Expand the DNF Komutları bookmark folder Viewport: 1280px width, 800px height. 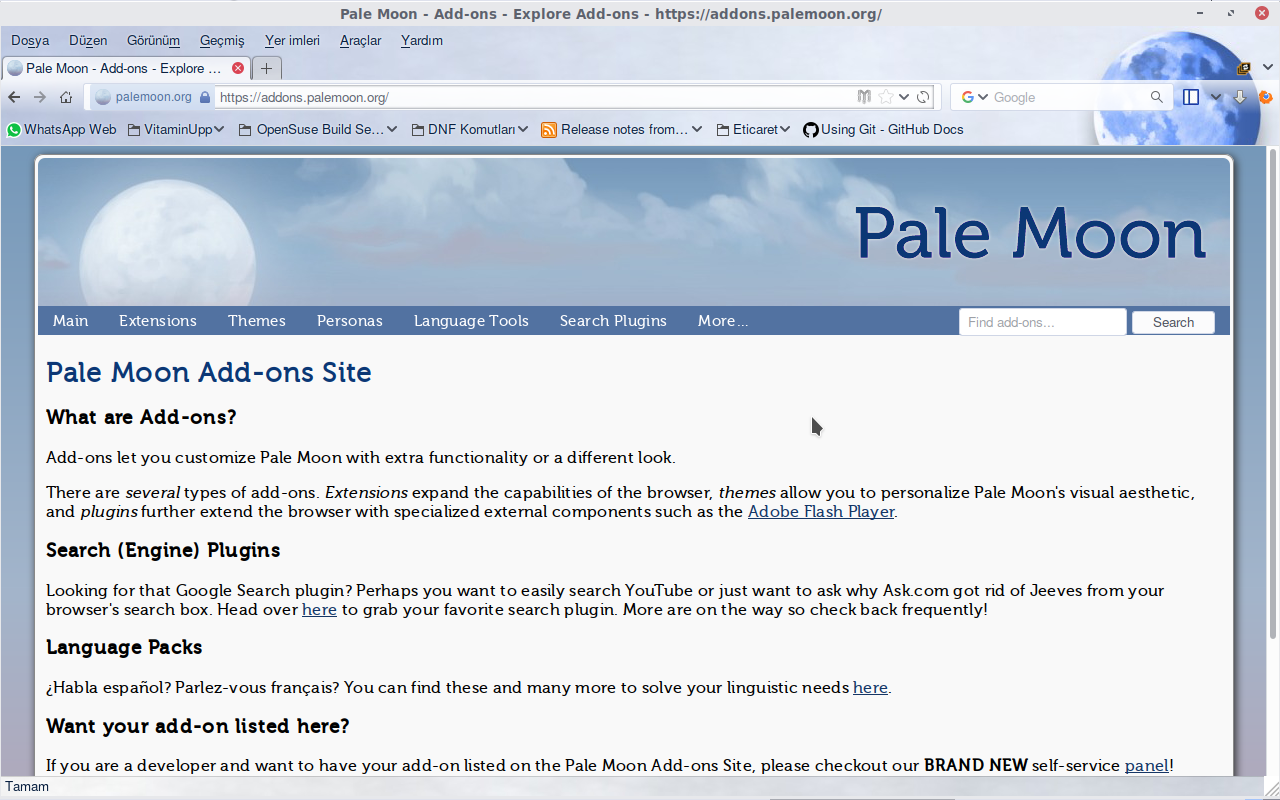tap(469, 129)
